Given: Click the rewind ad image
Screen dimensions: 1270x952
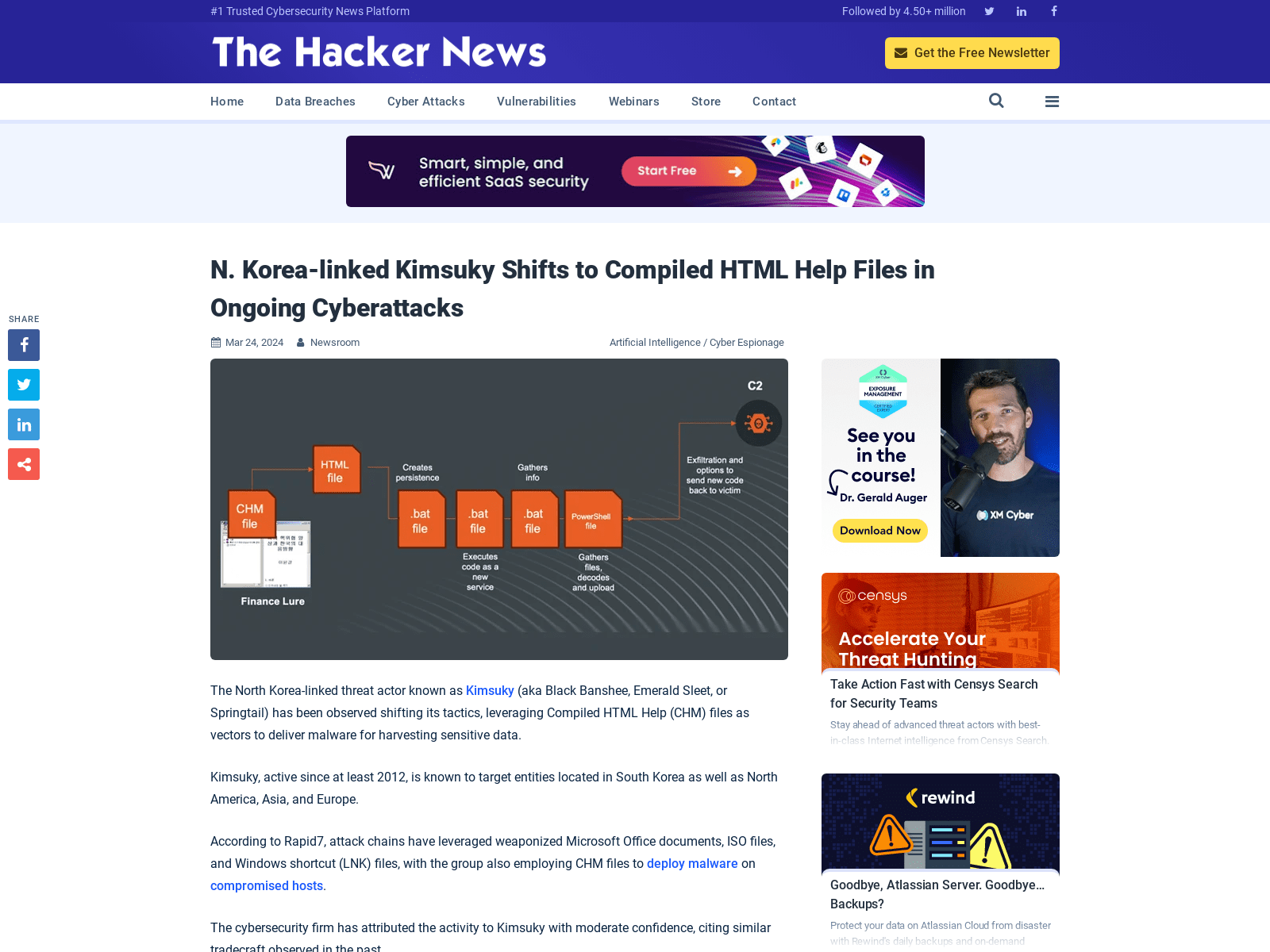Looking at the screenshot, I should click(x=941, y=822).
